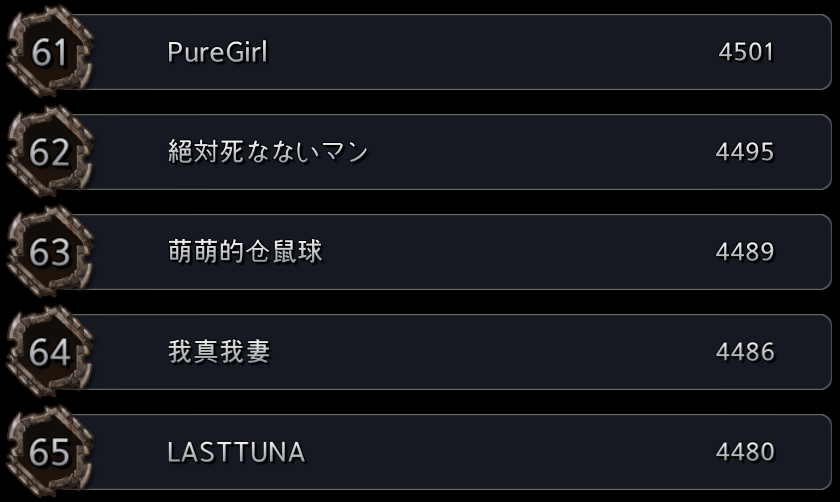Click the rank 62 badge icon
This screenshot has height=502, width=840.
pyautogui.click(x=50, y=152)
